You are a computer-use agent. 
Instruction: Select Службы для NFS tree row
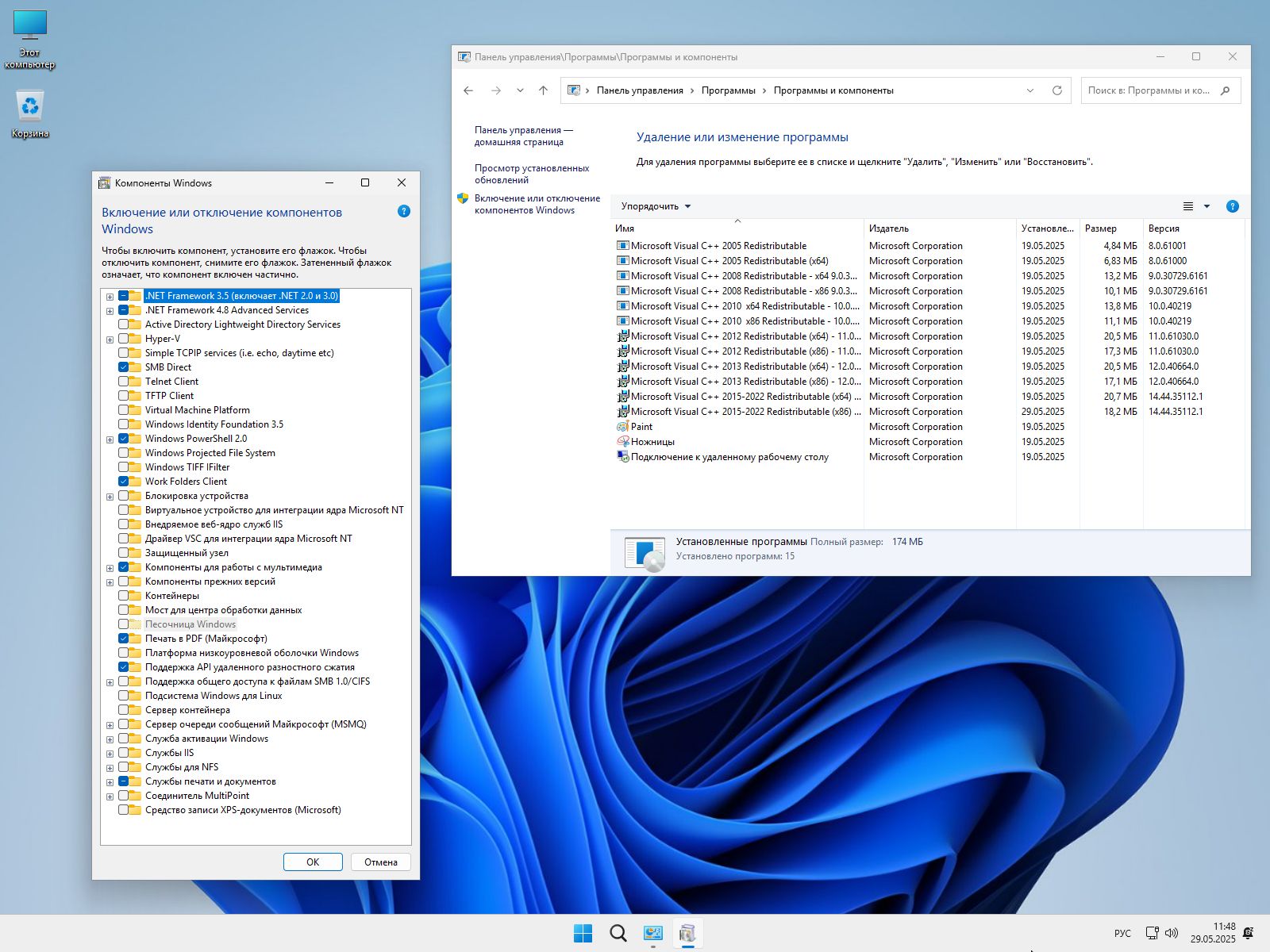click(x=182, y=767)
